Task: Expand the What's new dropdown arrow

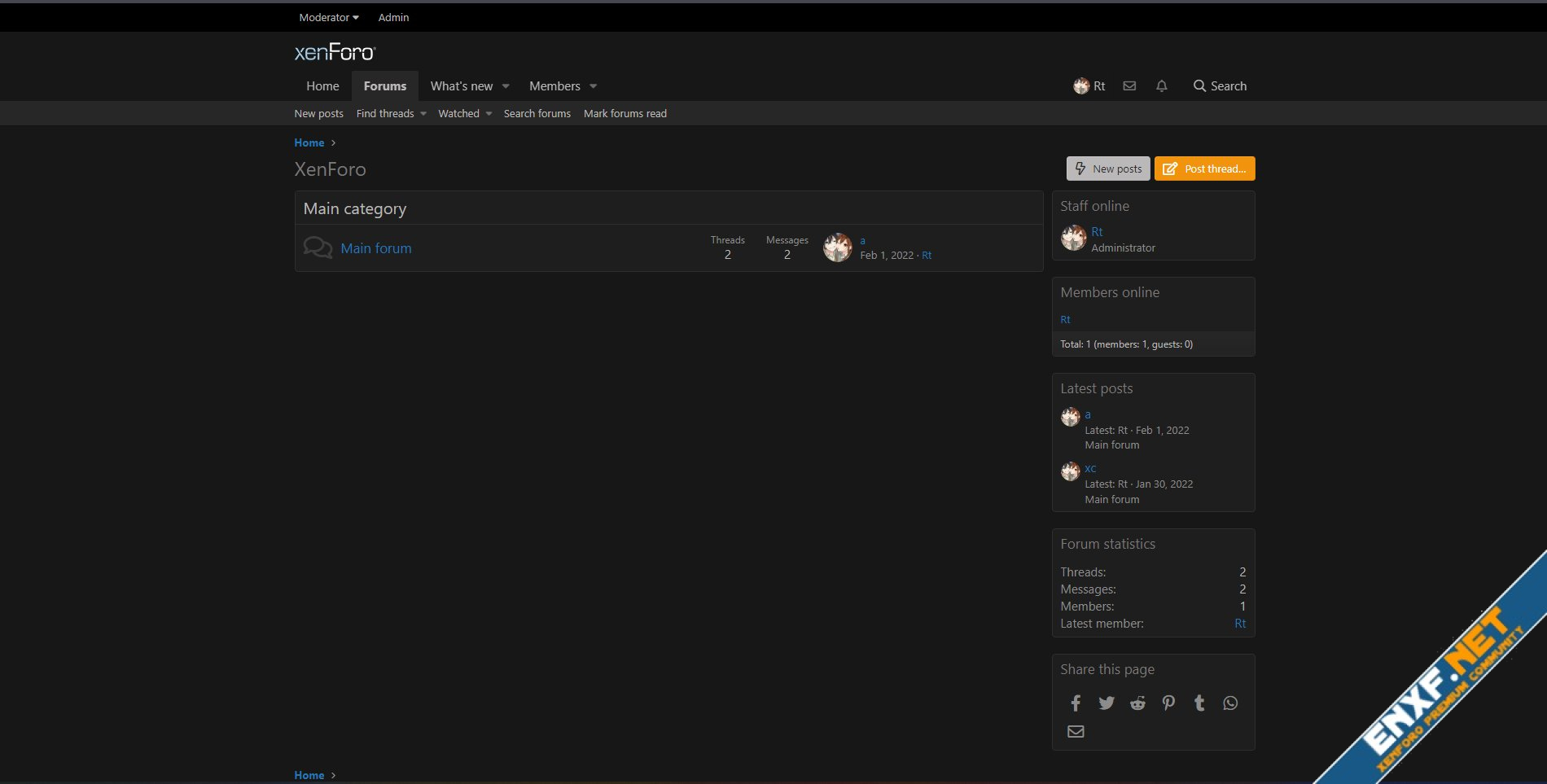Action: tap(506, 86)
